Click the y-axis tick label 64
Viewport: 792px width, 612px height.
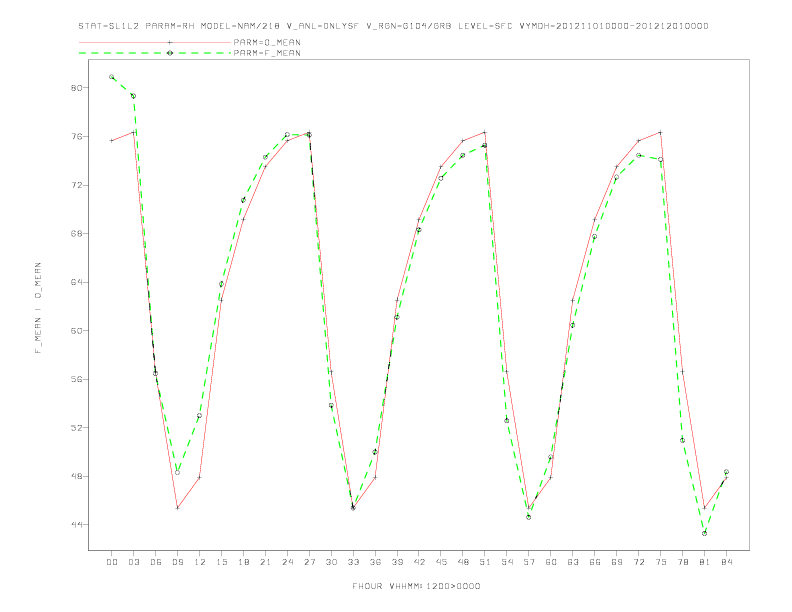coord(76,282)
